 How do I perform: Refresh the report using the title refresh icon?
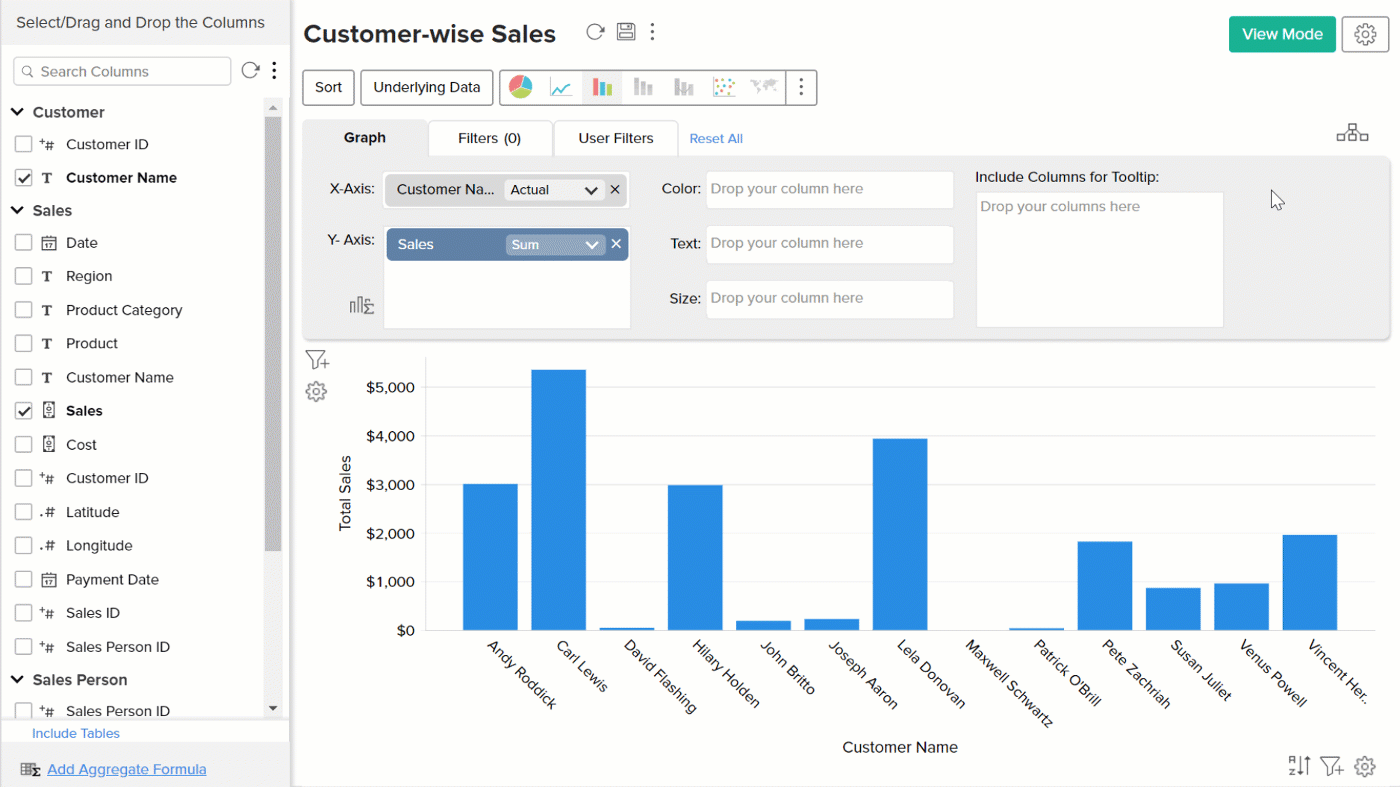[595, 32]
